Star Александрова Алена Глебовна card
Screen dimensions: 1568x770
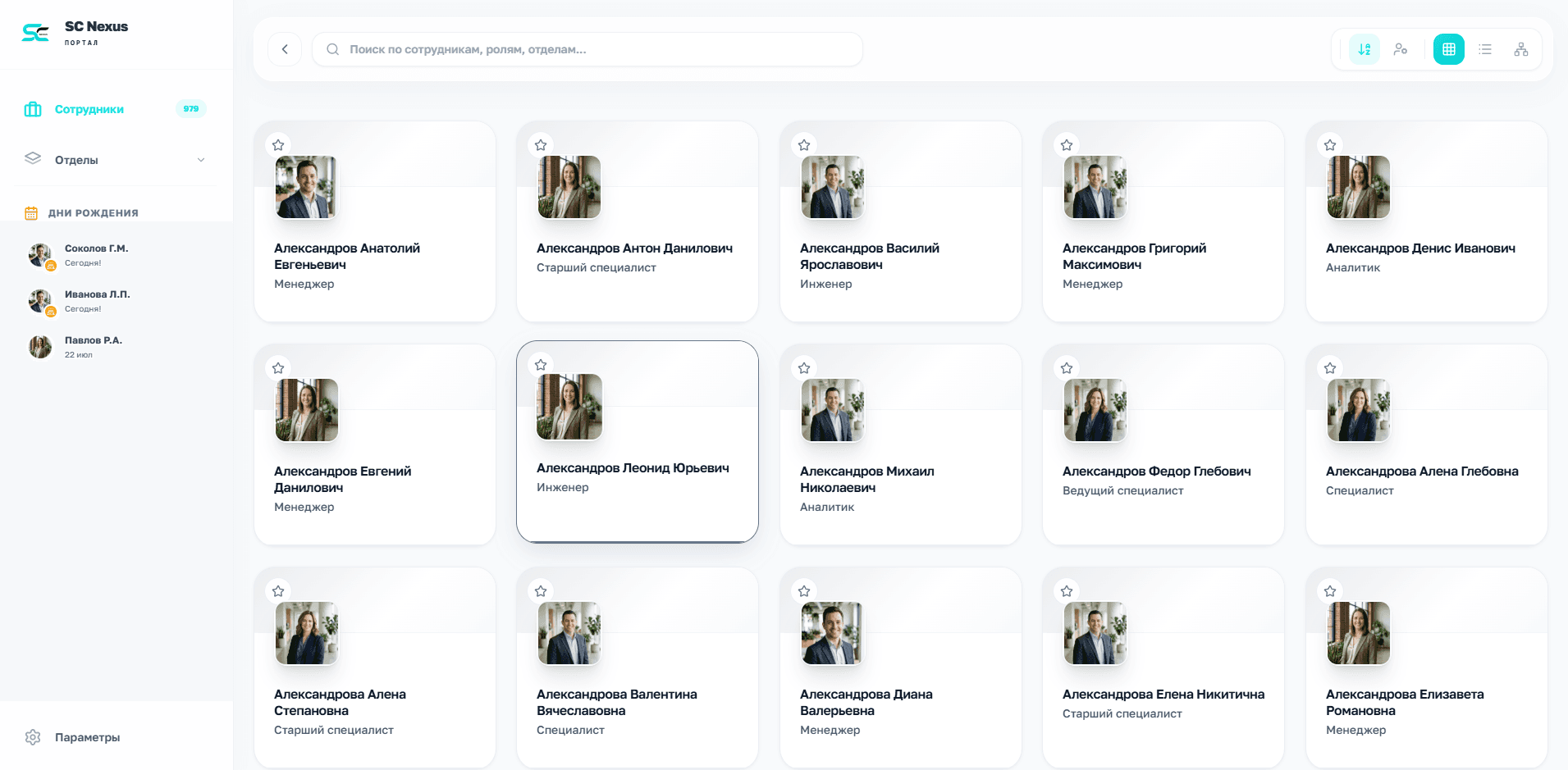[x=1330, y=368]
